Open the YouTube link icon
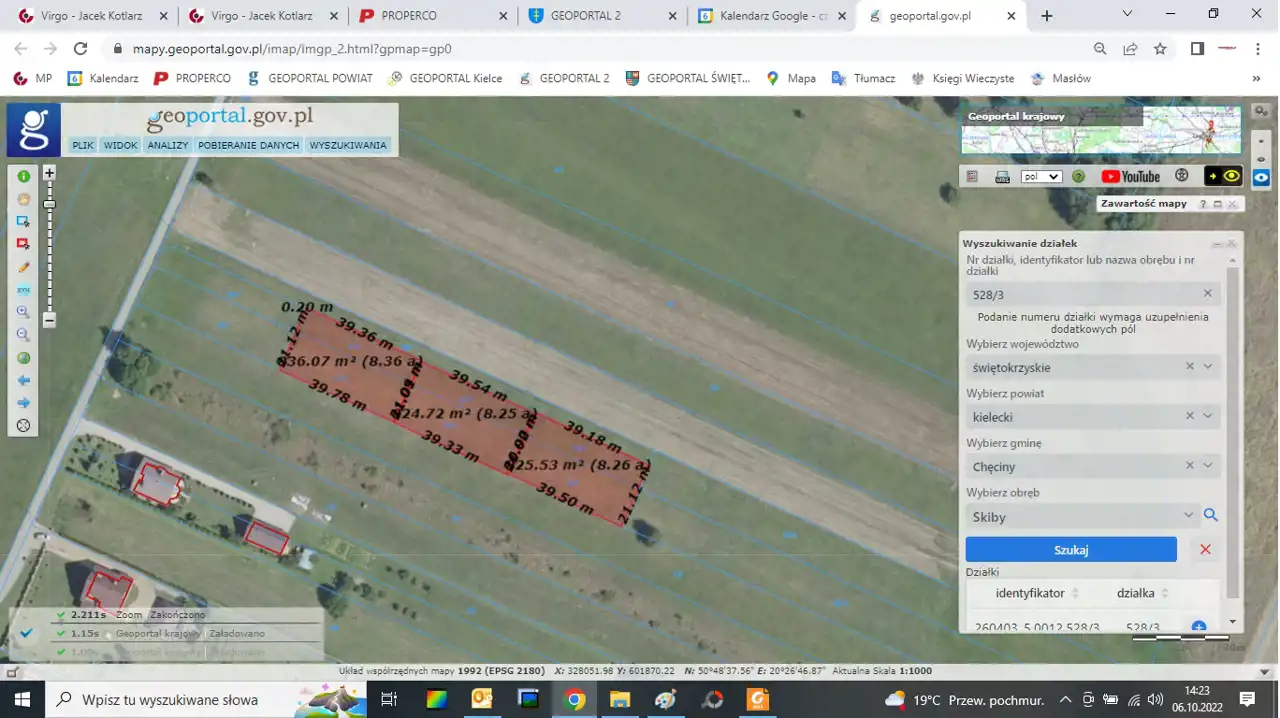The width and height of the screenshot is (1280, 718). click(1130, 176)
